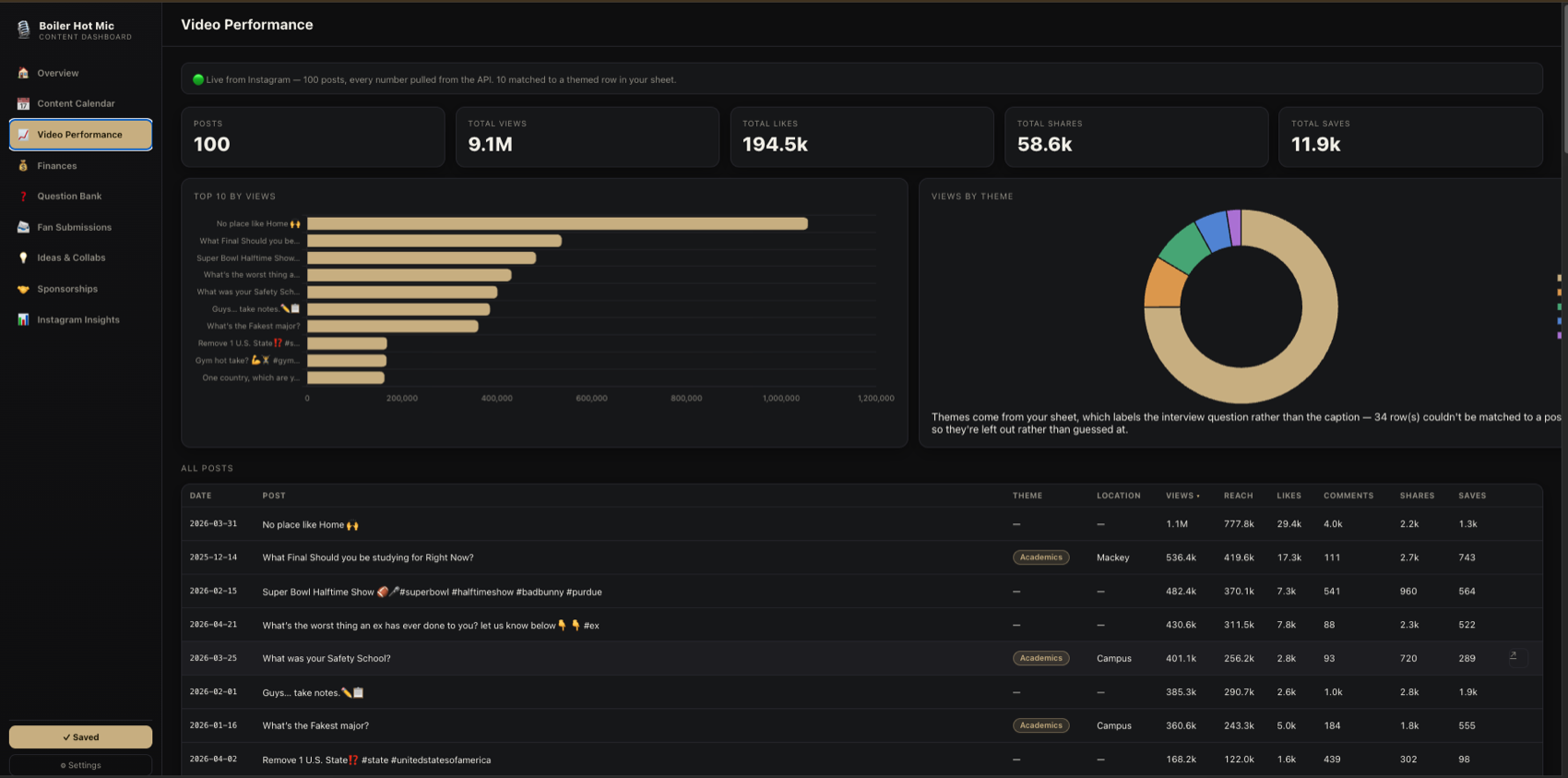
Task: Click the Settings gear icon
Action: [x=63, y=765]
